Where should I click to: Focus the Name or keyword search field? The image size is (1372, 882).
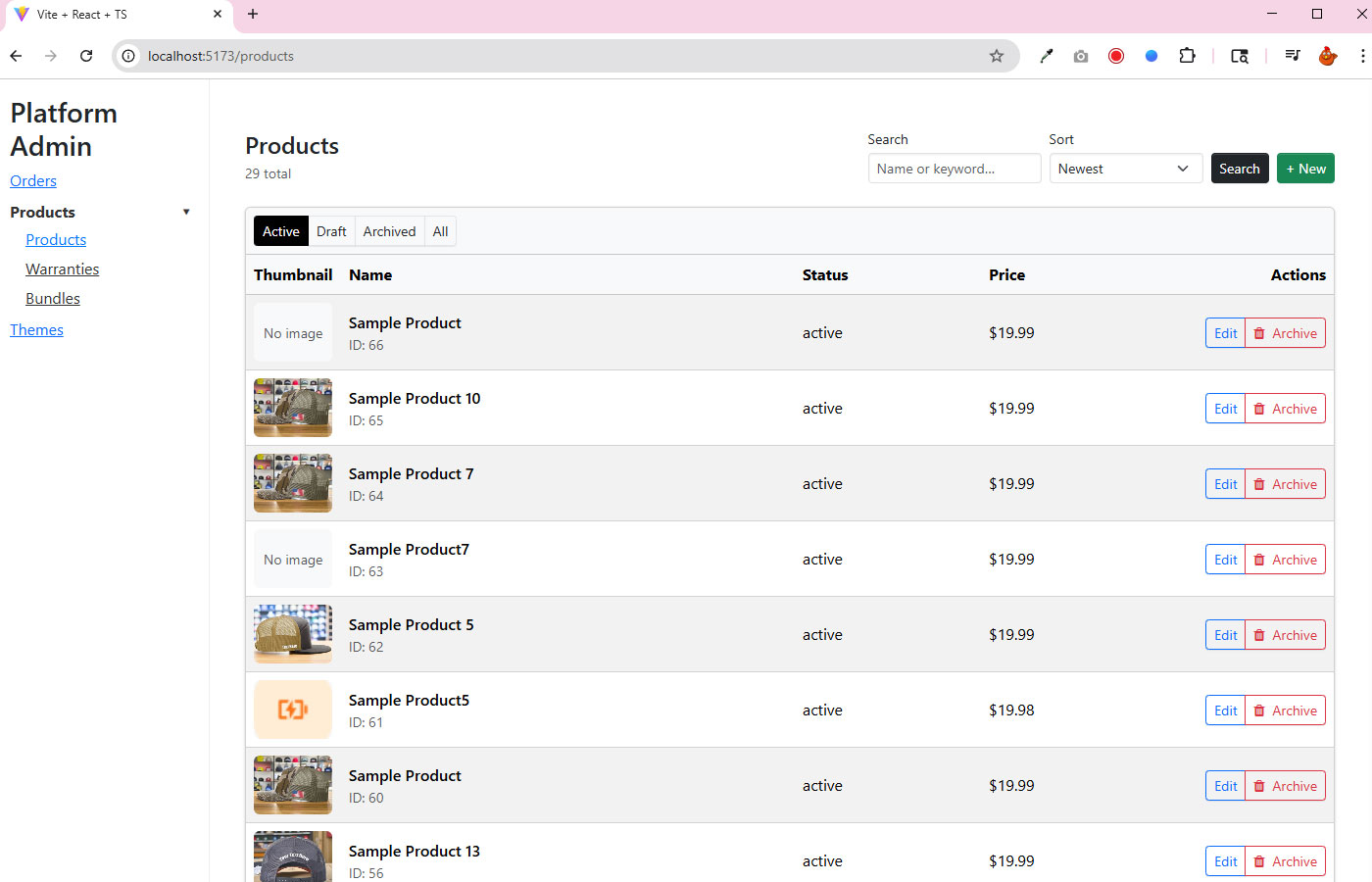954,169
